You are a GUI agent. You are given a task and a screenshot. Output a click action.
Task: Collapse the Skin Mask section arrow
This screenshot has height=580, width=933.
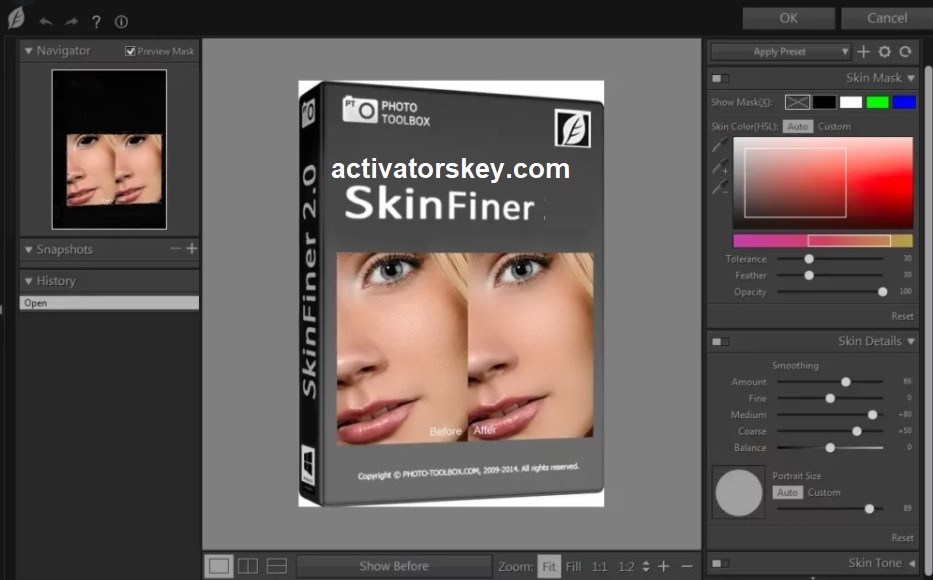[x=911, y=78]
